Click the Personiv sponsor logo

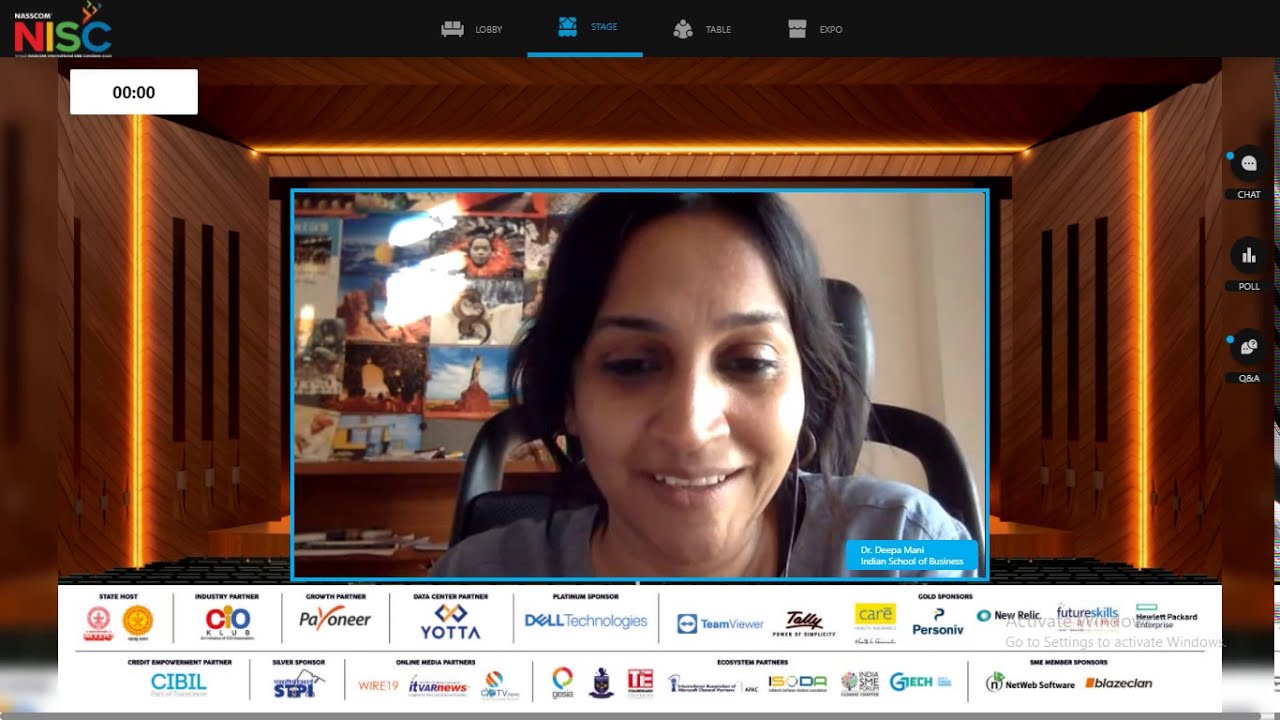tap(937, 622)
